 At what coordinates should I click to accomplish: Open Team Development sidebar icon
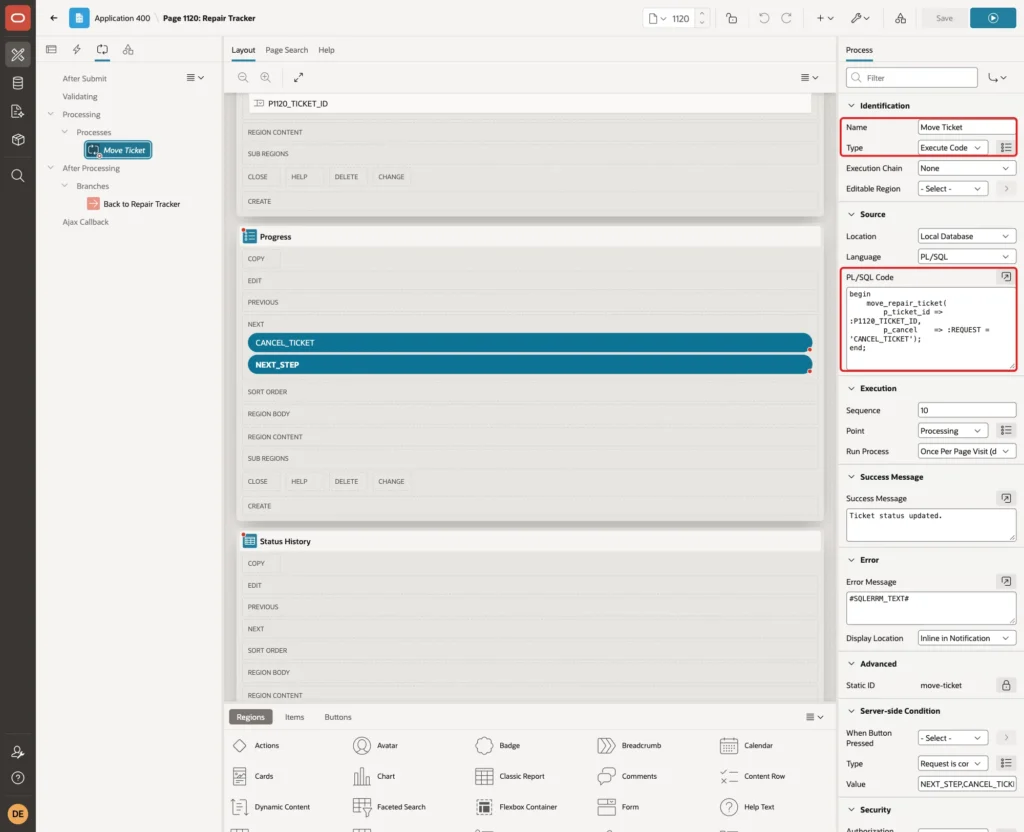(18, 112)
